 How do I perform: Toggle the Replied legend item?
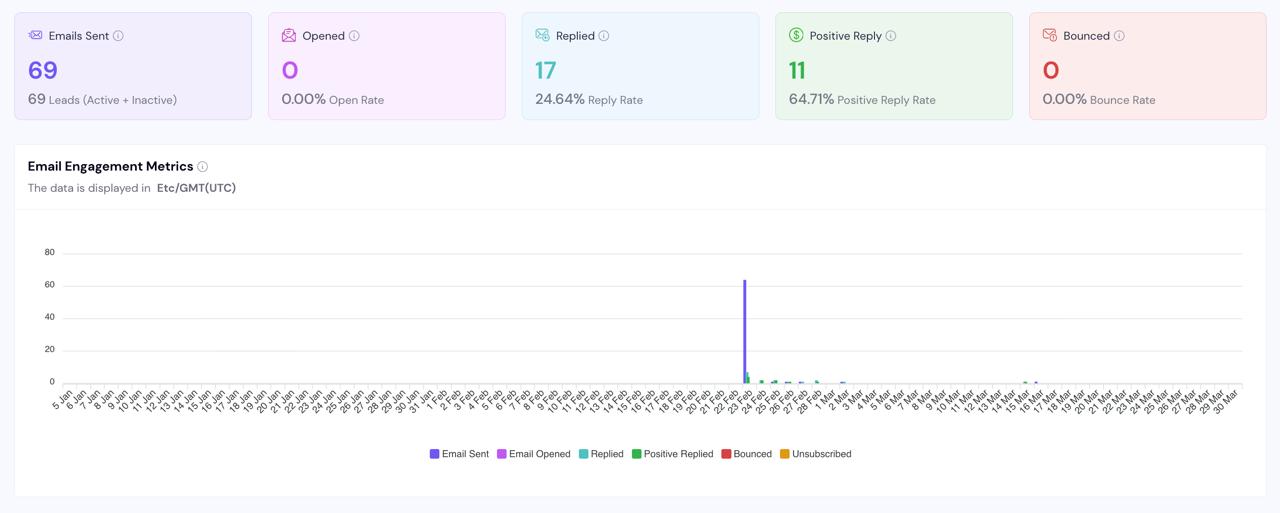tap(601, 454)
